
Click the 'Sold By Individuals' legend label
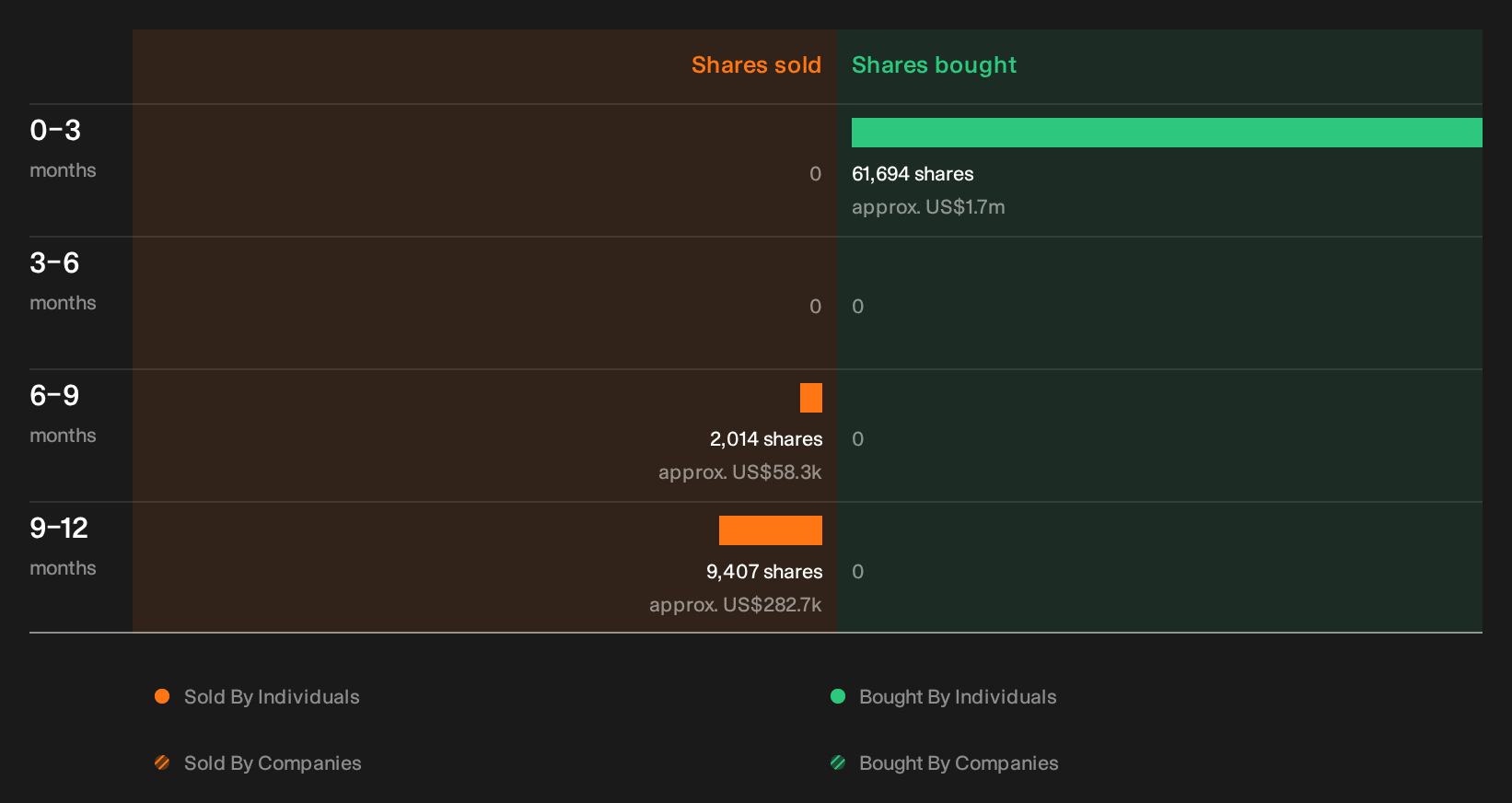(272, 697)
